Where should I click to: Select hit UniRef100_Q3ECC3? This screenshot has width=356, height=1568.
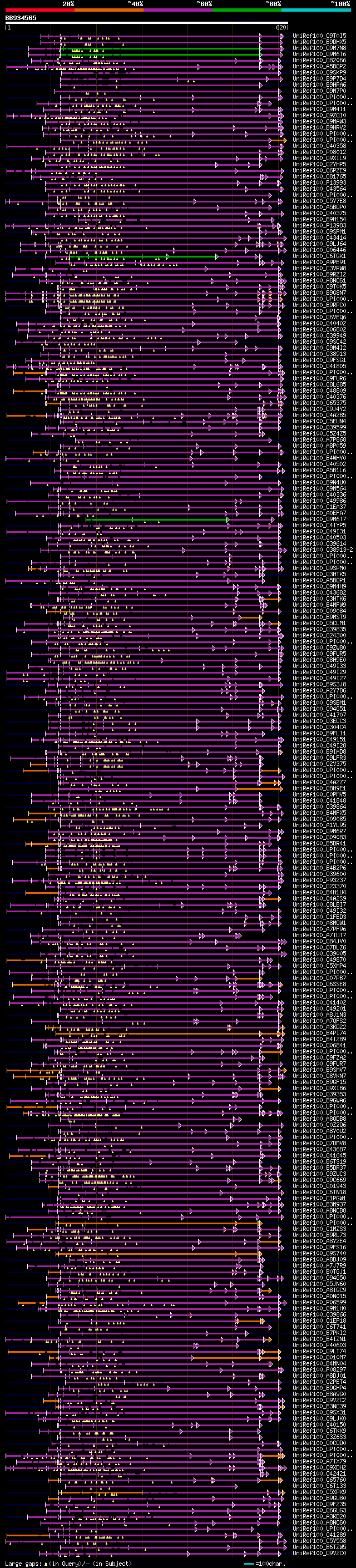(319, 721)
